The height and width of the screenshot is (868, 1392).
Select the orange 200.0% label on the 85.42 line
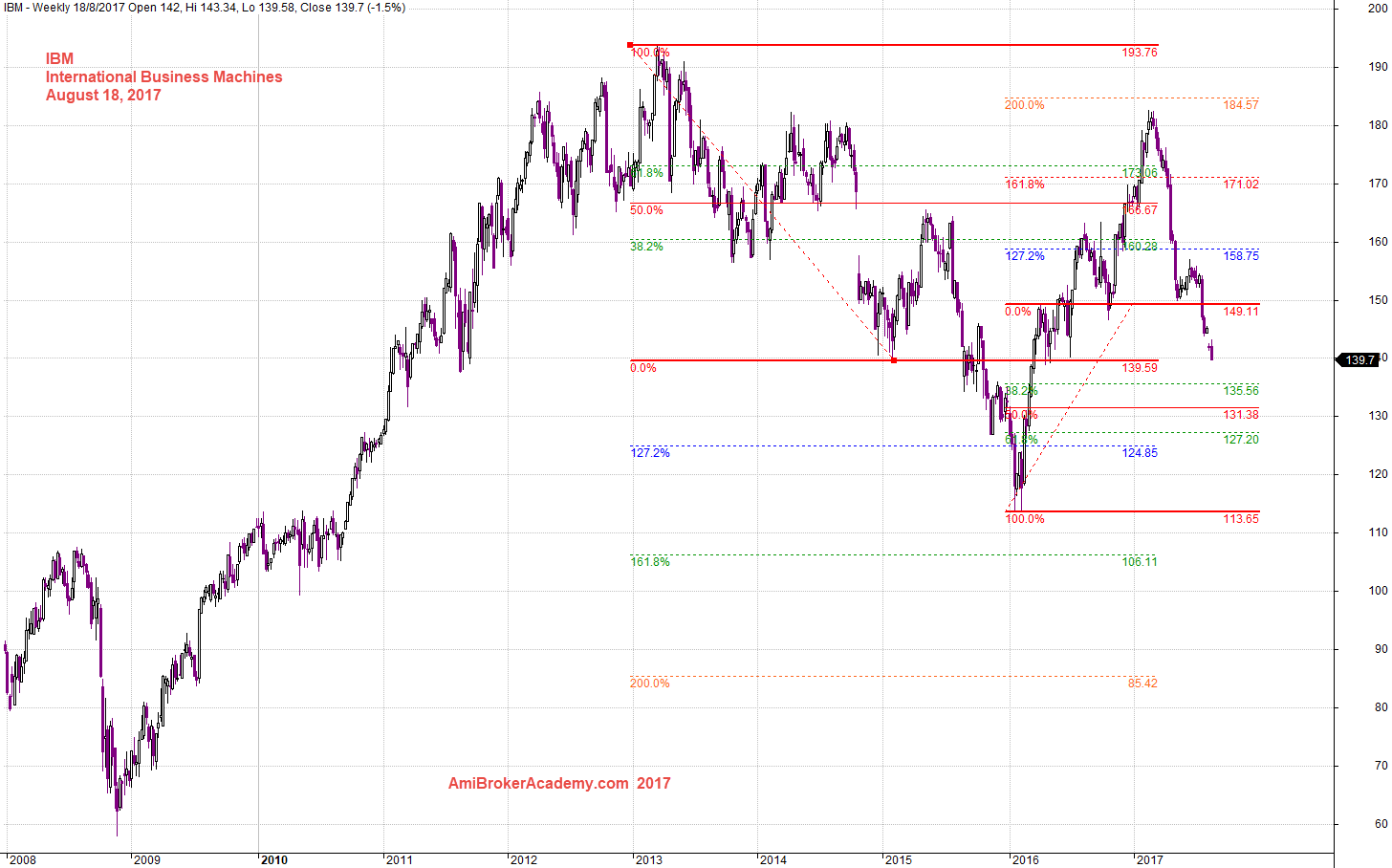[650, 684]
